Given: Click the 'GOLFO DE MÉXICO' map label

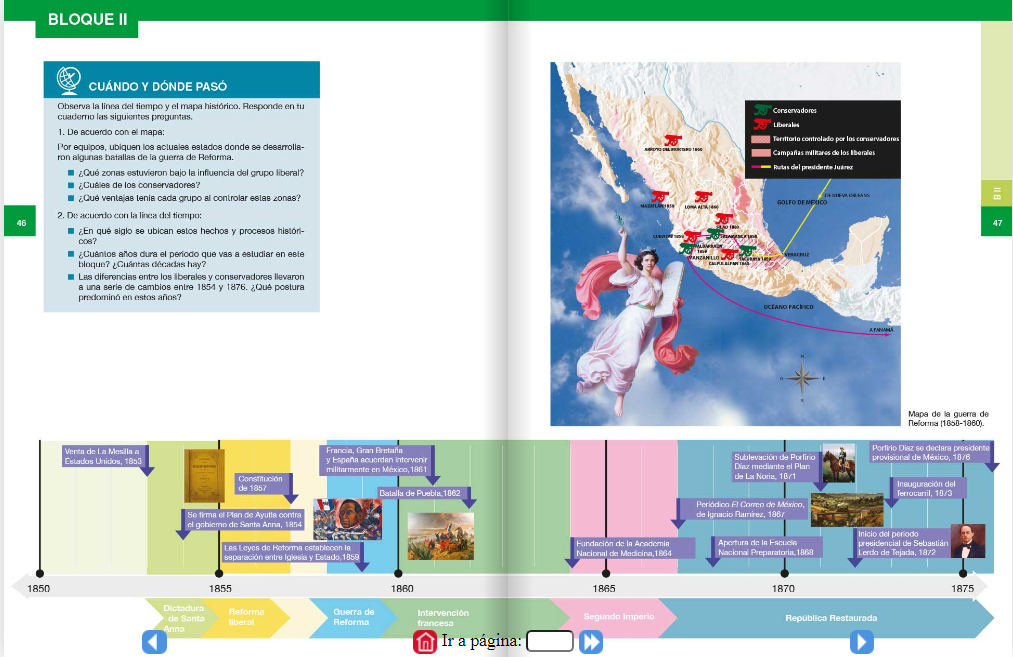Looking at the screenshot, I should coord(802,202).
